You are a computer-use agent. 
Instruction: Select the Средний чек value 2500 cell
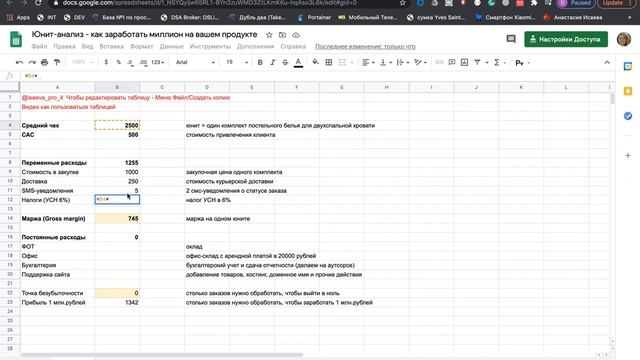tap(117, 125)
